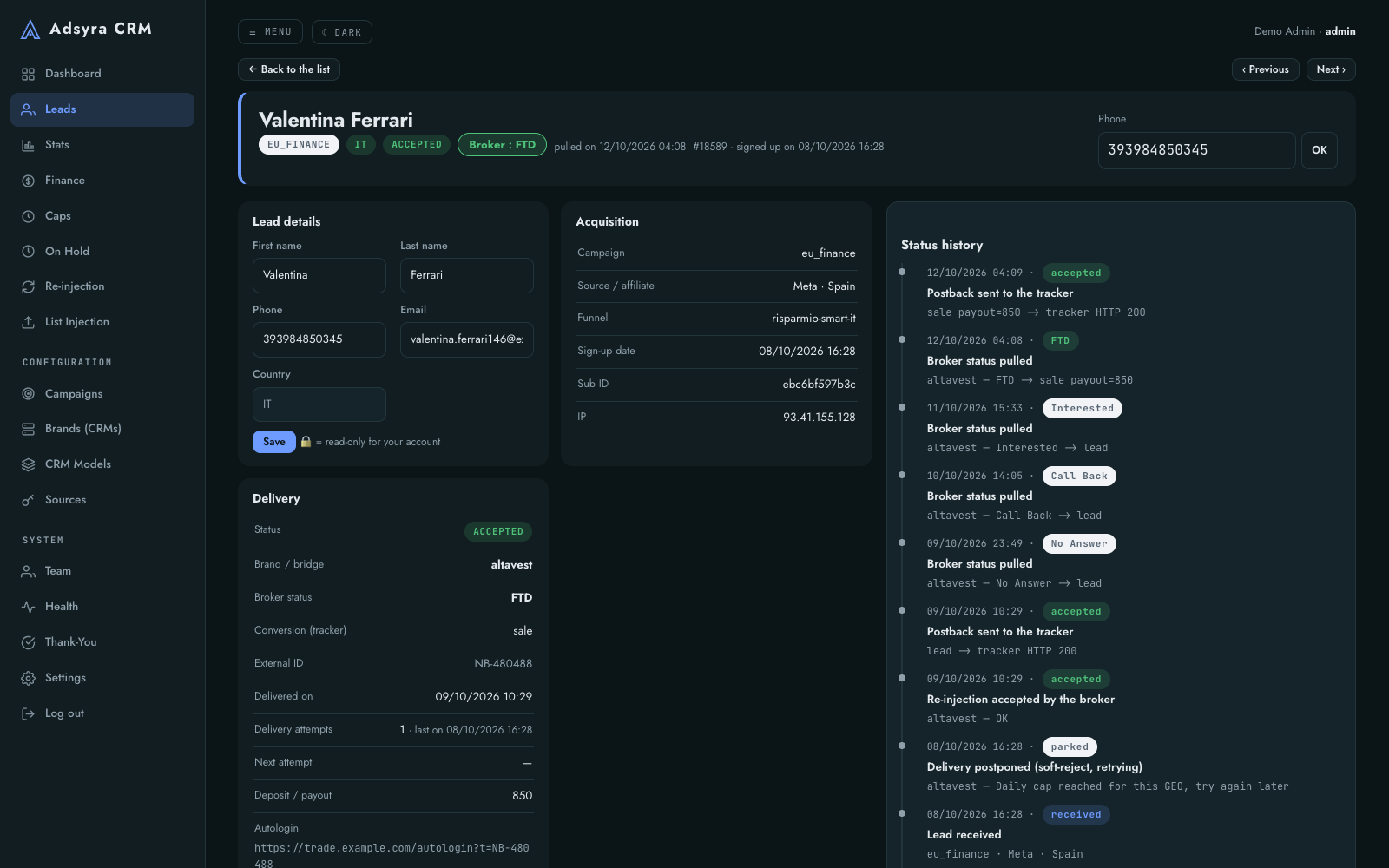1389x868 pixels.
Task: Click the First name field with Valentina
Action: [319, 275]
